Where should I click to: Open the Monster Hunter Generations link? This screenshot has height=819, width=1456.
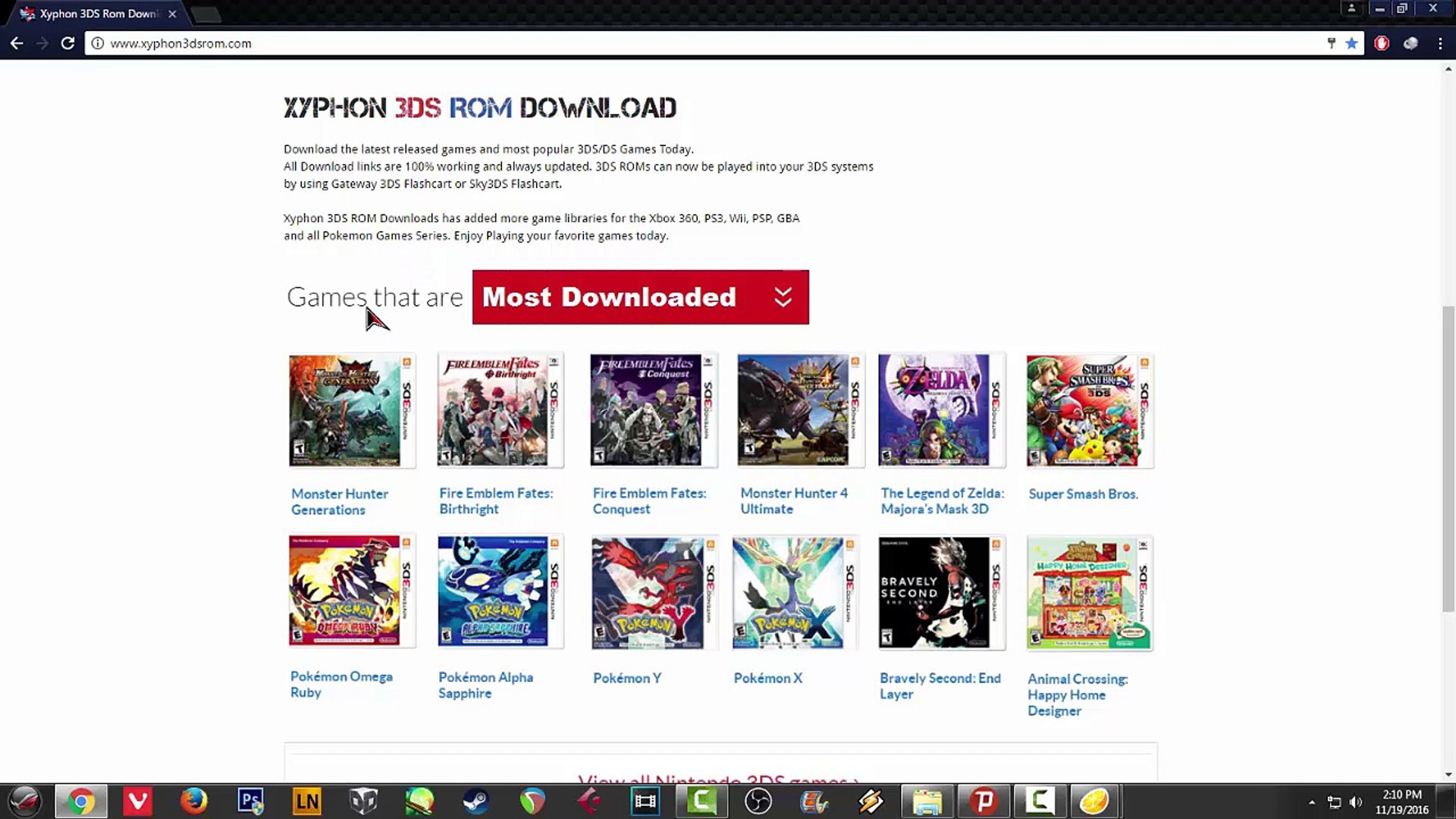pyautogui.click(x=339, y=501)
